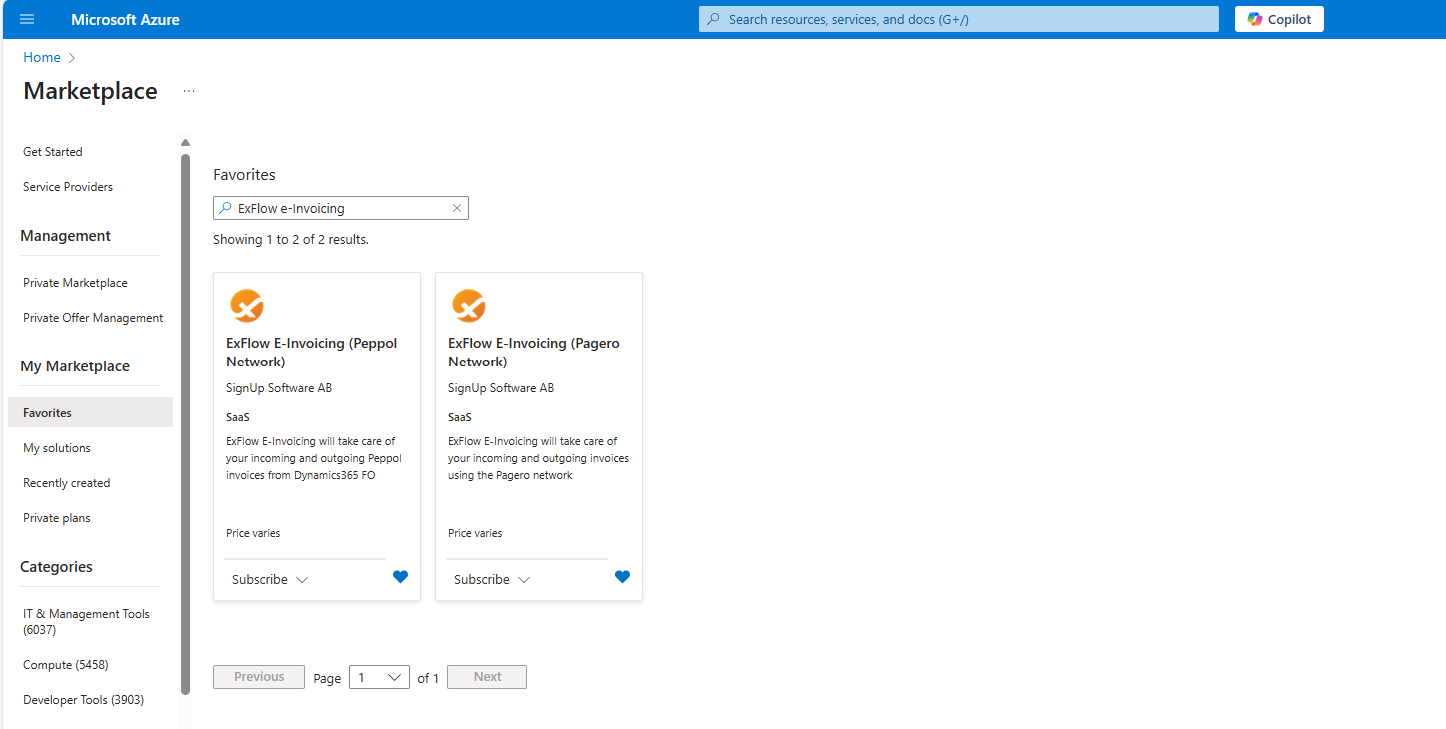The width and height of the screenshot is (1446, 729).
Task: Unfavorite ExFlow Pagero Network heart
Action: (622, 577)
